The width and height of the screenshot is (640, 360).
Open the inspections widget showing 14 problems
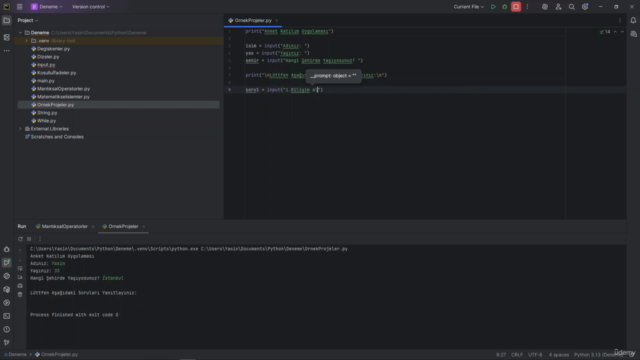[605, 32]
